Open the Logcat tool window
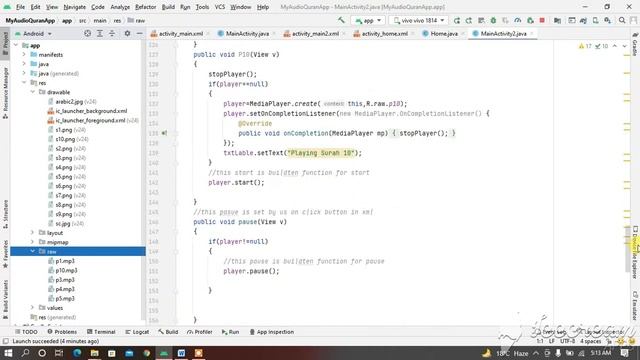The width and height of the screenshot is (640, 360). (137, 332)
